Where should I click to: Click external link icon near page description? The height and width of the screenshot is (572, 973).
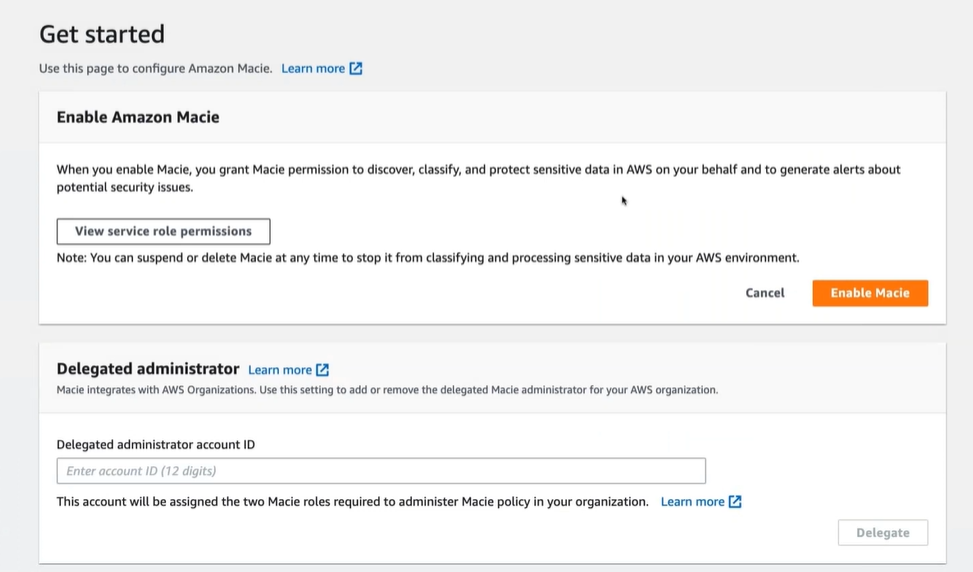click(x=356, y=68)
